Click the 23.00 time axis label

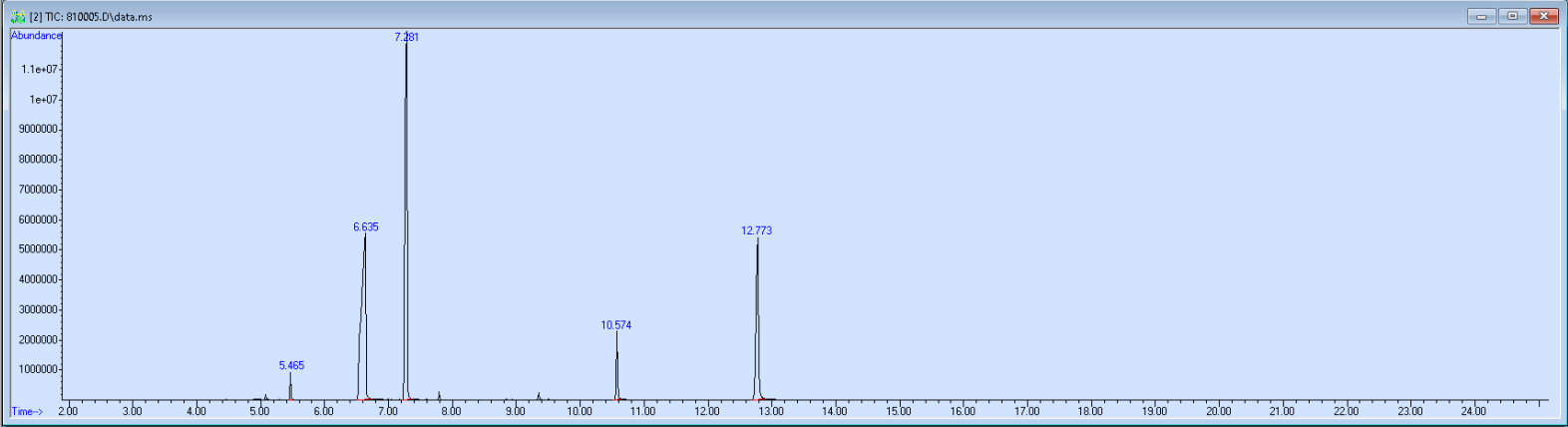pyautogui.click(x=1409, y=411)
